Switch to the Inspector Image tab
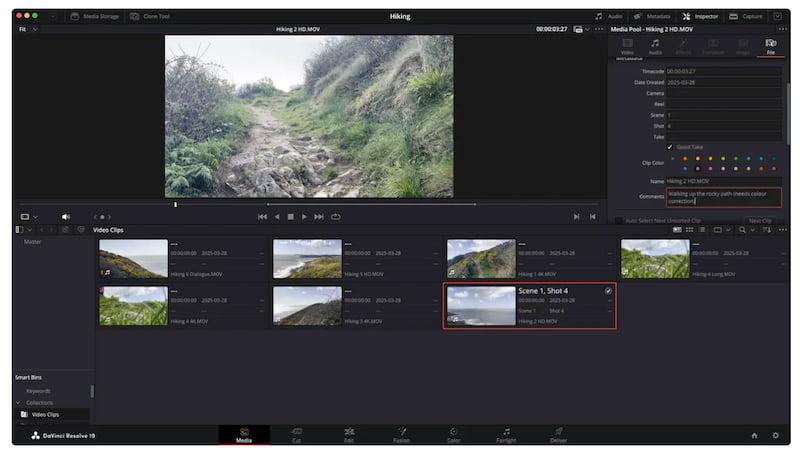This screenshot has height=454, width=800. [742, 46]
